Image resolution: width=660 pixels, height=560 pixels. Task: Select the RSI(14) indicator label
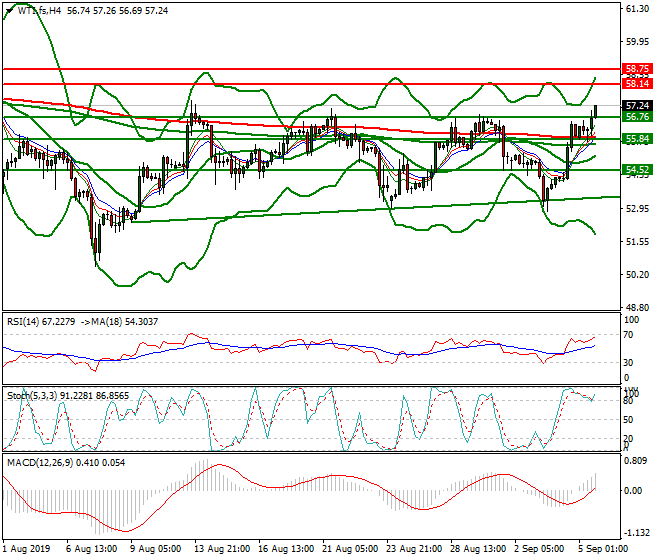(23, 322)
